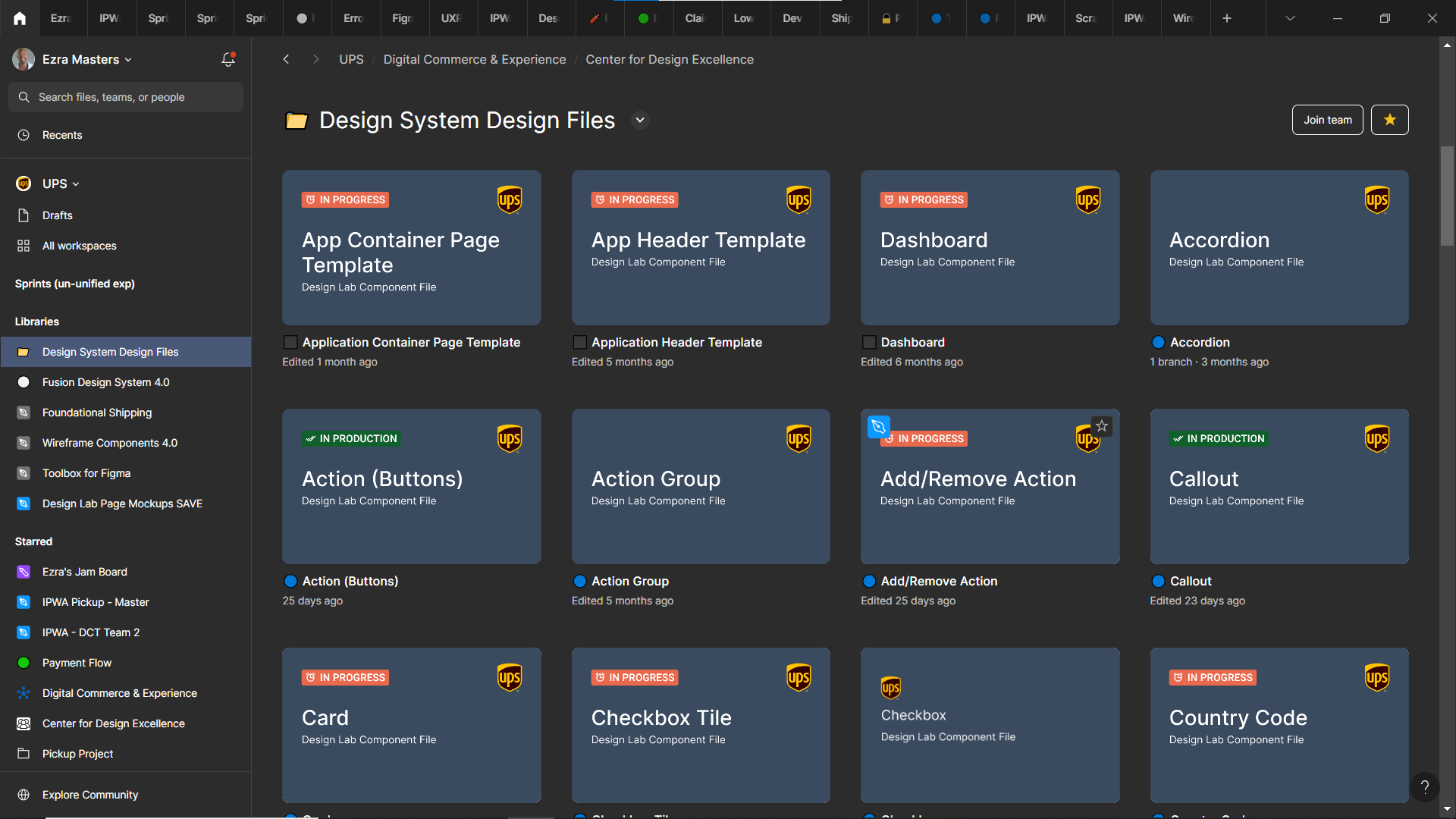Viewport: 1456px width, 819px height.
Task: Go to Digital Commerce & Experience breadcrumb
Action: coord(475,59)
